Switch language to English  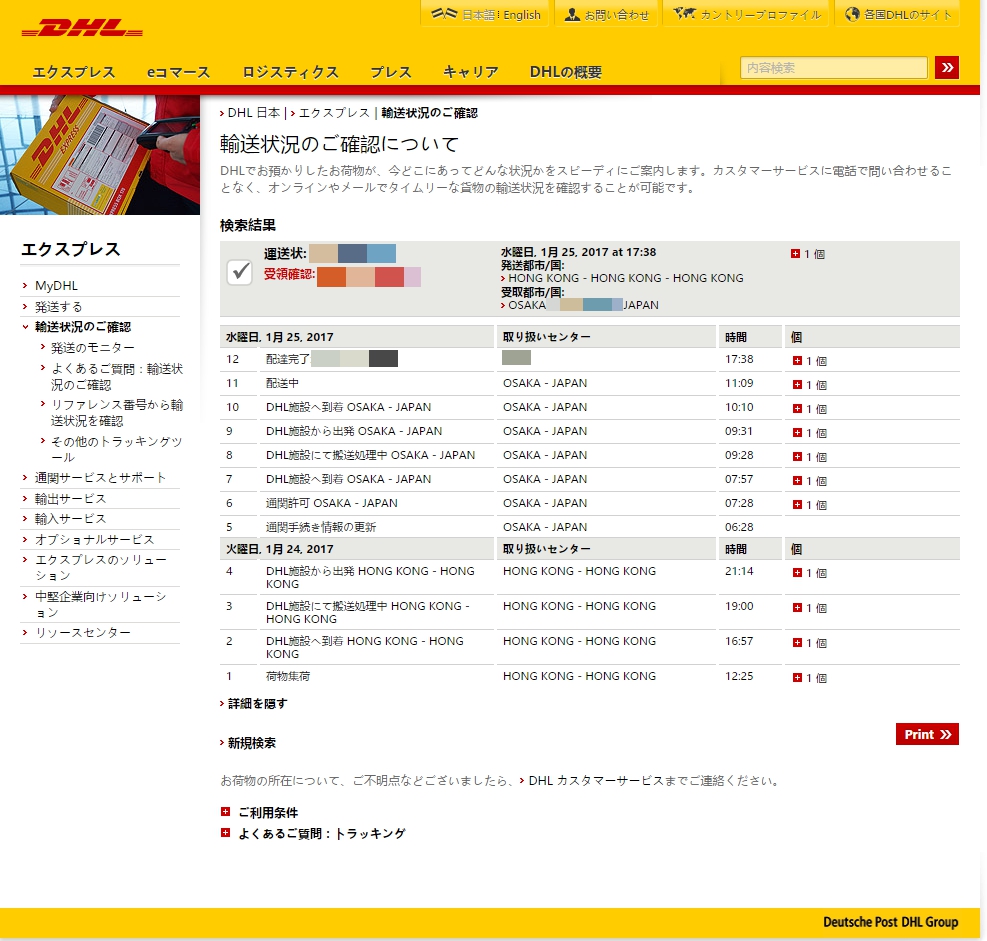point(522,14)
